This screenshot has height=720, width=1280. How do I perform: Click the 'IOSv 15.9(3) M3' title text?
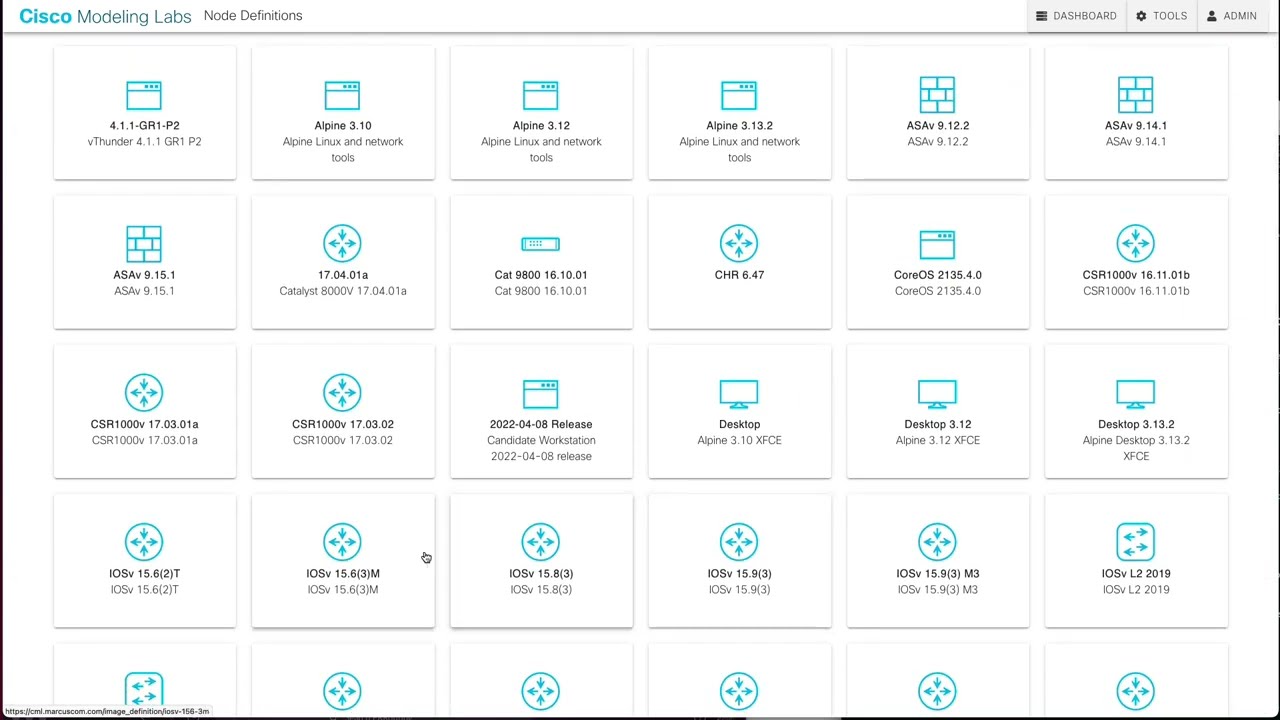click(938, 574)
